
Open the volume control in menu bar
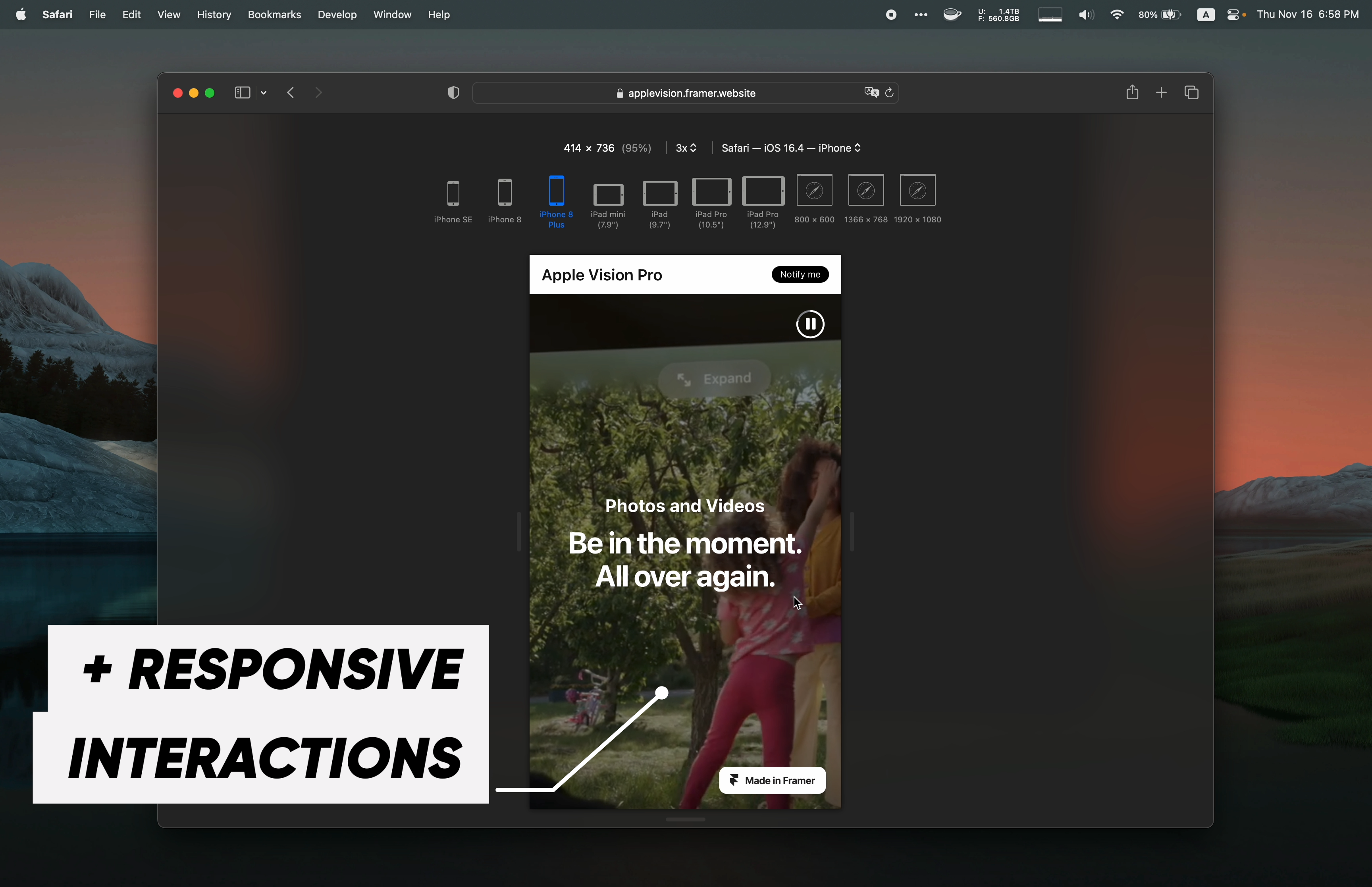1086,15
